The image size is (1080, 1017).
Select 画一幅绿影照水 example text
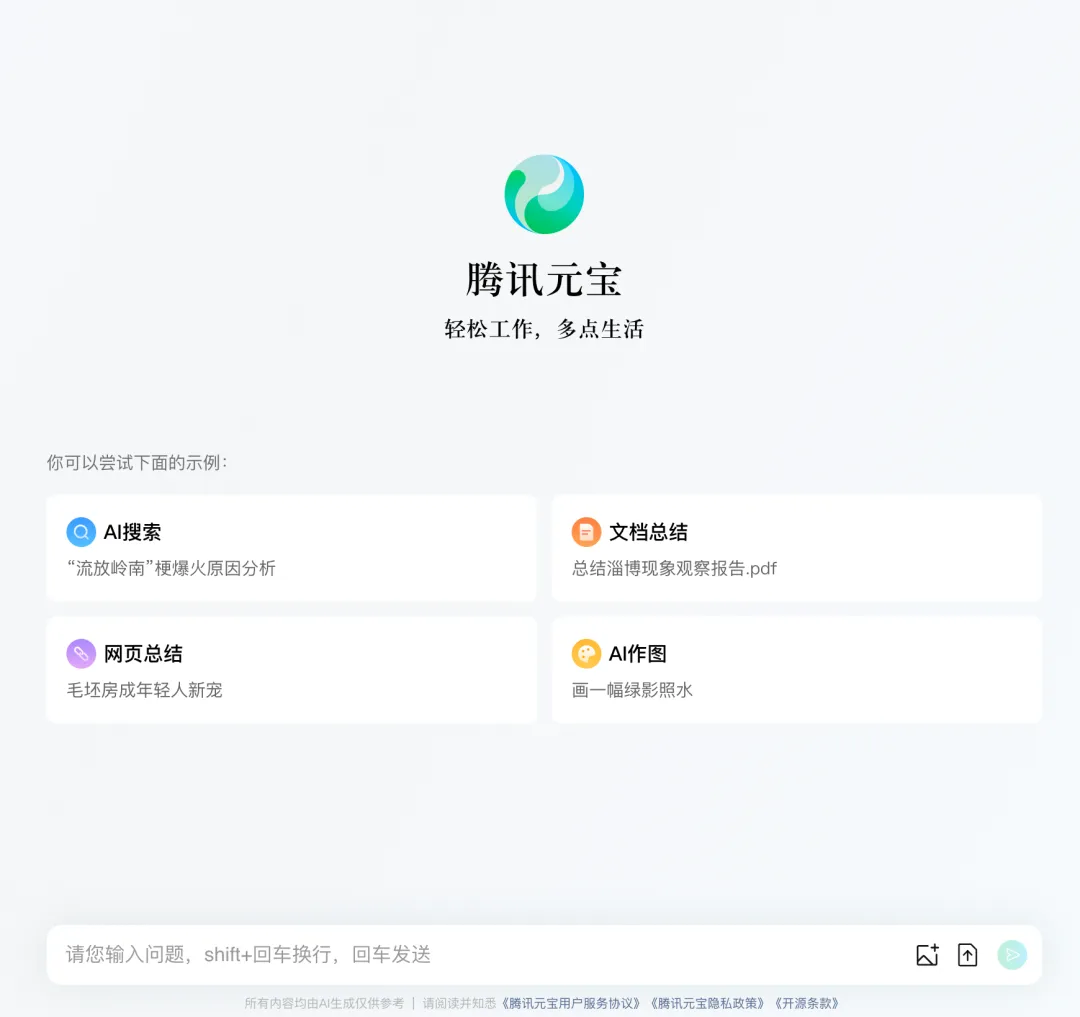[632, 690]
